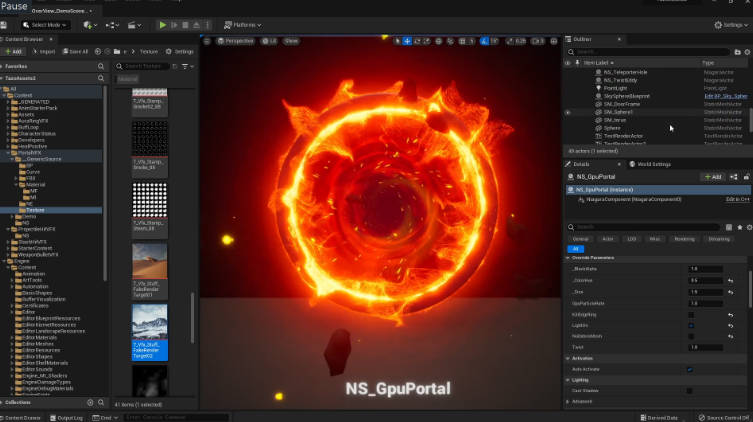Toggle visibility eye for SM_Sphere1
The height and width of the screenshot is (422, 753).
568,112
